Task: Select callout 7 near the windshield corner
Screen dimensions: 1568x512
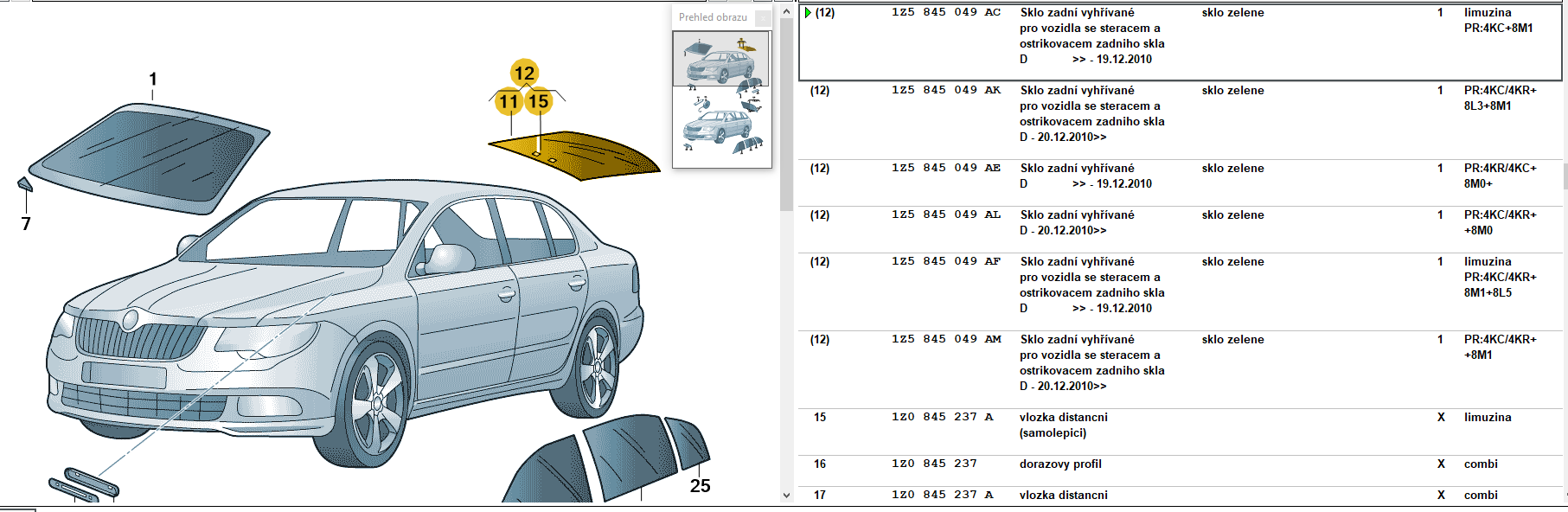Action: tap(26, 224)
